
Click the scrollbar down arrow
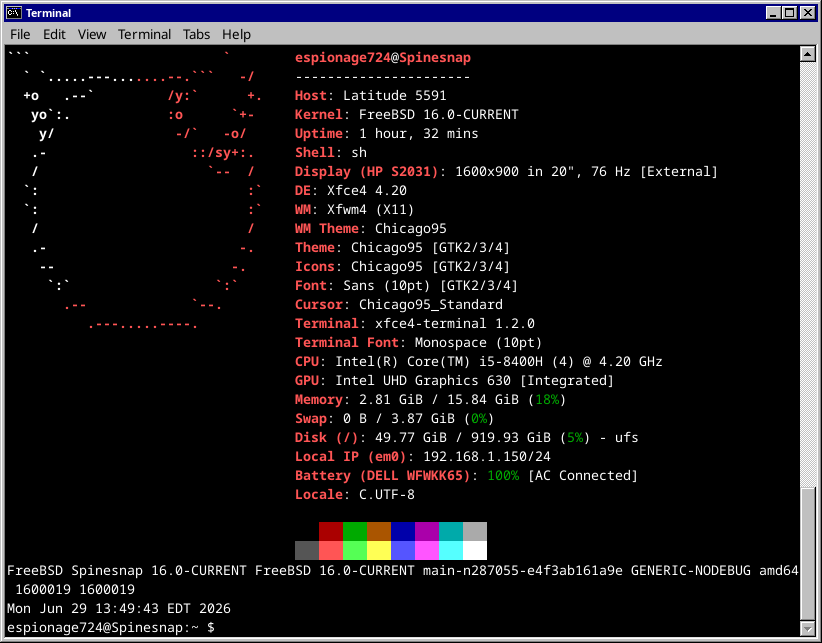click(x=807, y=628)
